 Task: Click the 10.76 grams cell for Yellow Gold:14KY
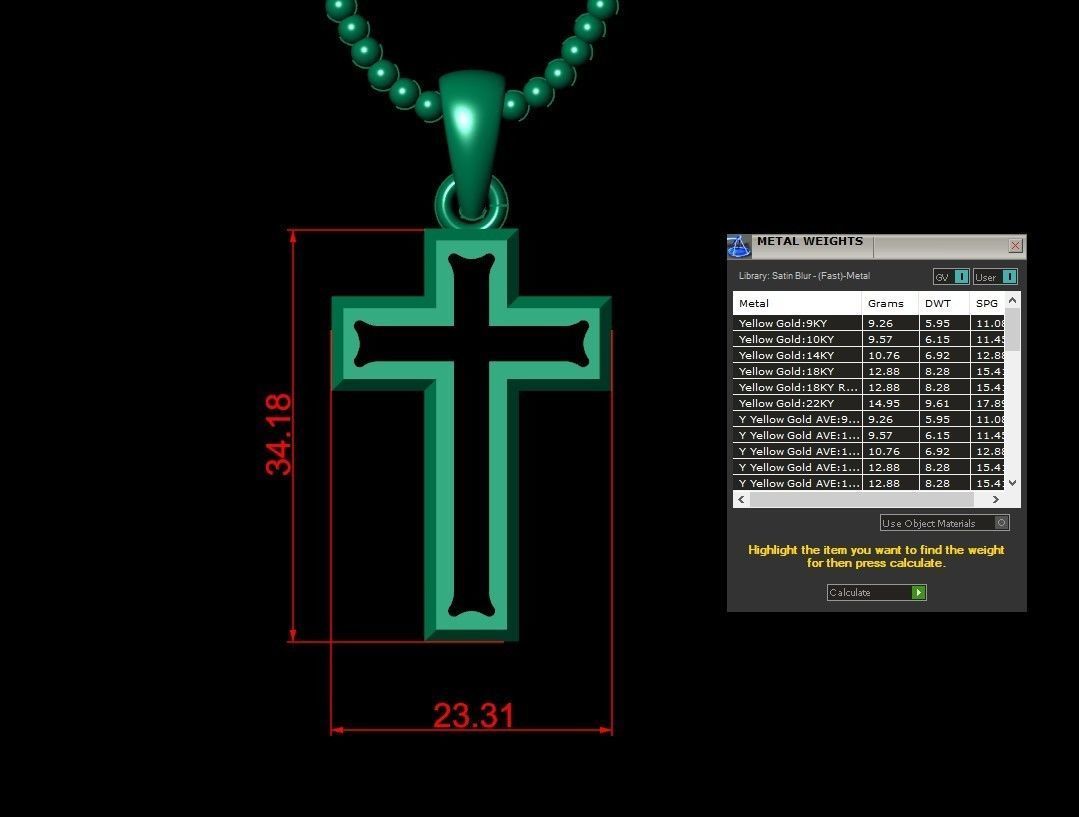tap(890, 355)
